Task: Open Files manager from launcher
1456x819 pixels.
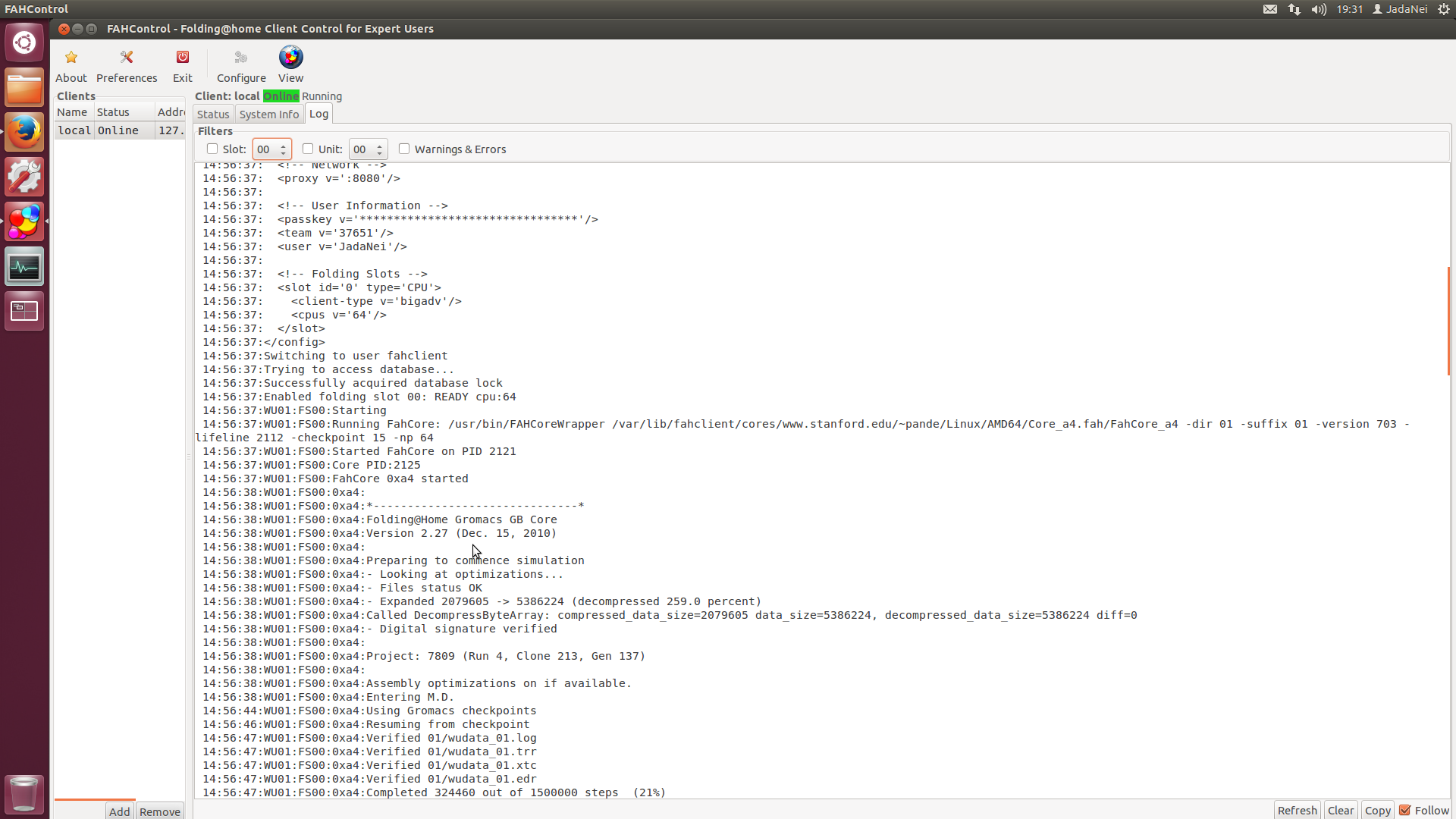Action: point(24,88)
